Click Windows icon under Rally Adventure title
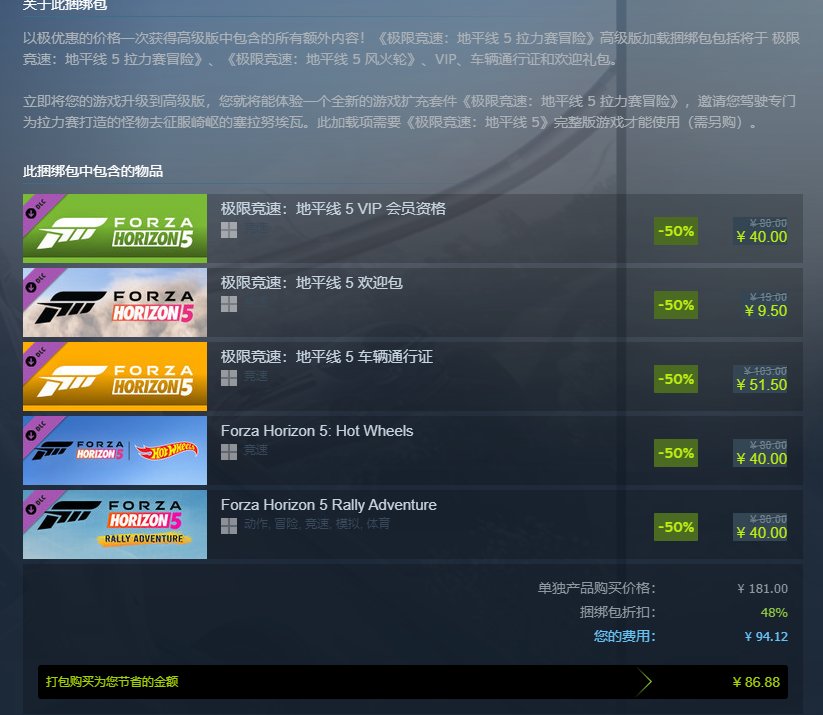The height and width of the screenshot is (715, 823). tap(229, 526)
